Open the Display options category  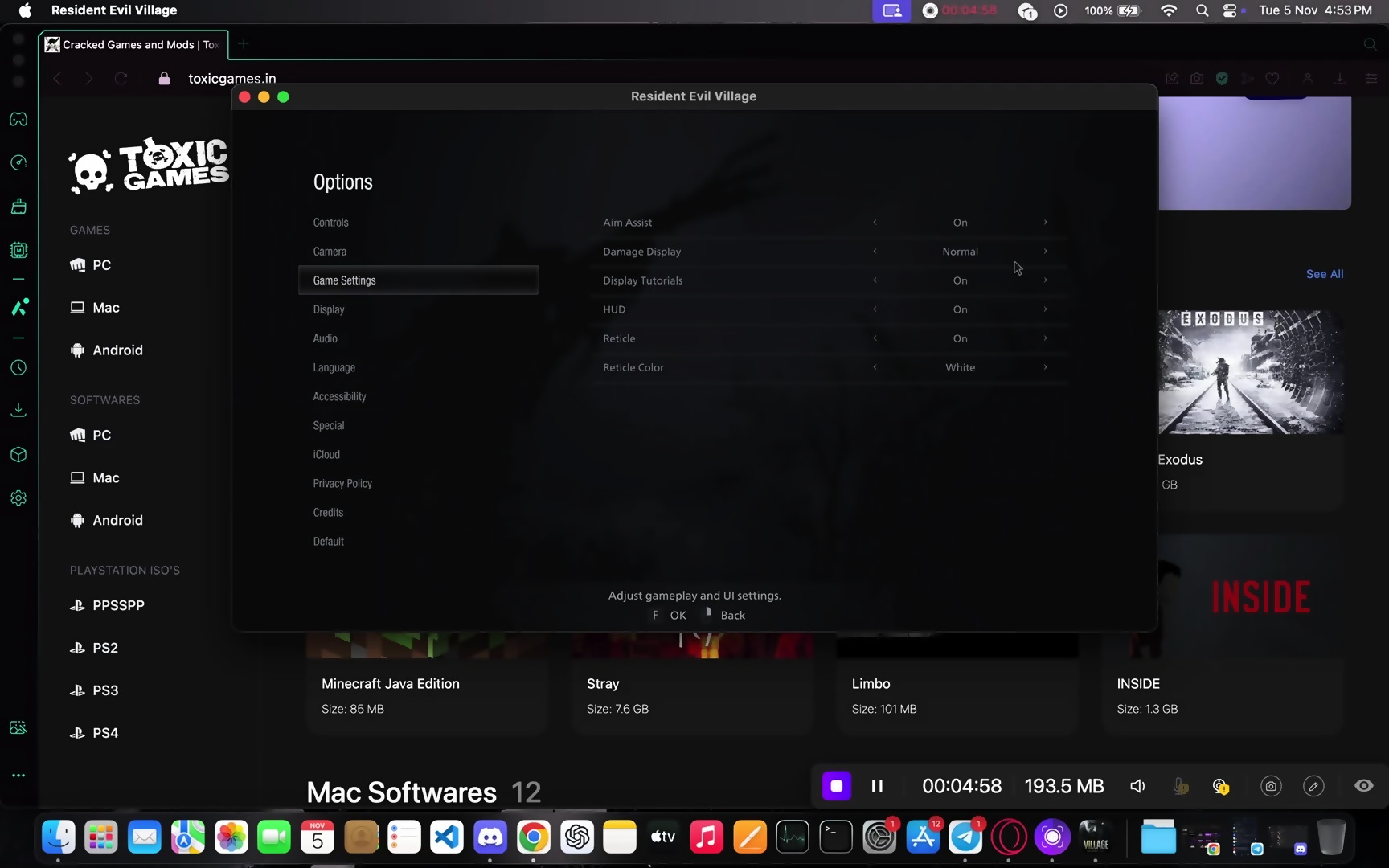329,309
